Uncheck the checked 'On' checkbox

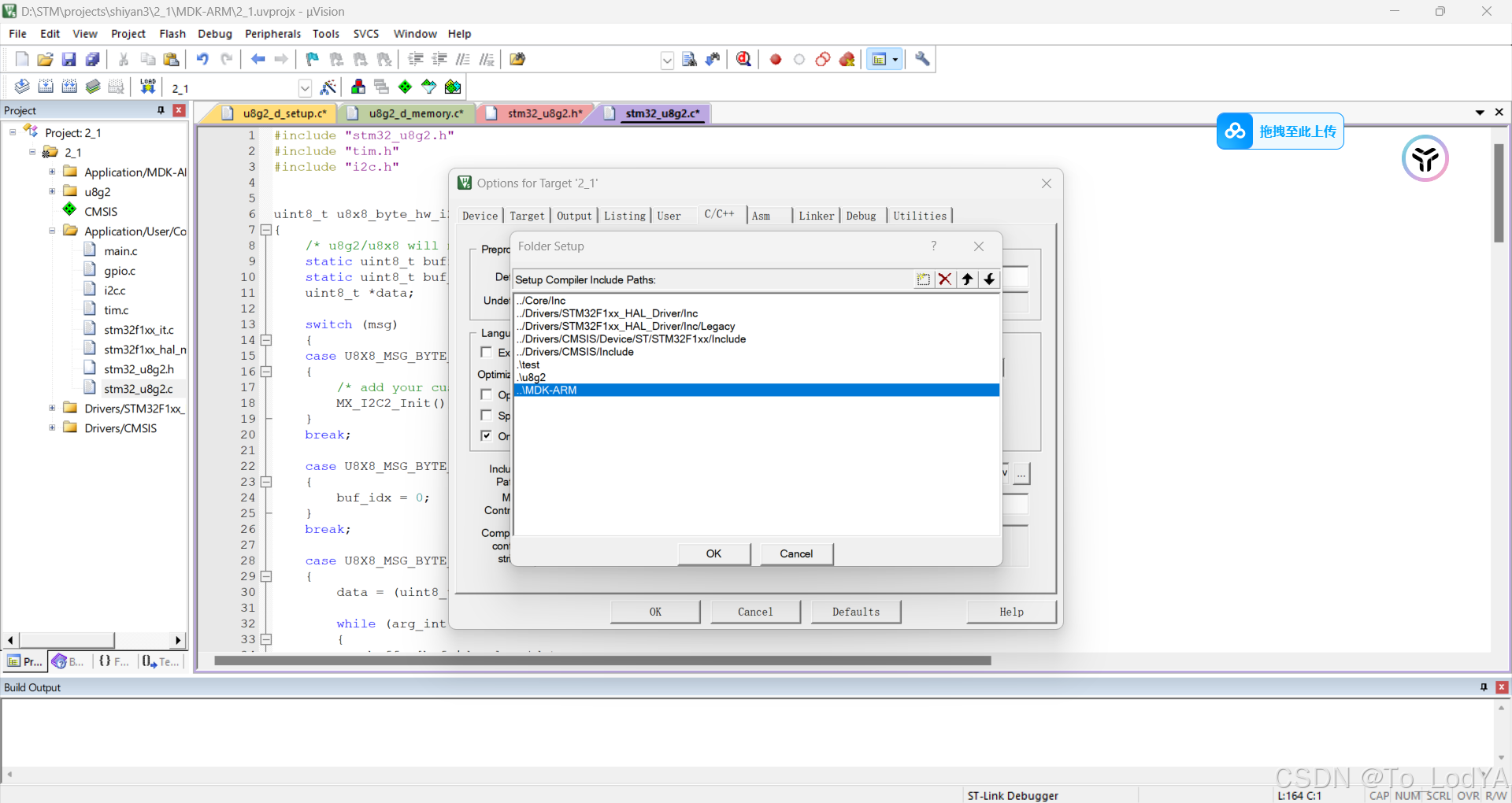[x=487, y=435]
